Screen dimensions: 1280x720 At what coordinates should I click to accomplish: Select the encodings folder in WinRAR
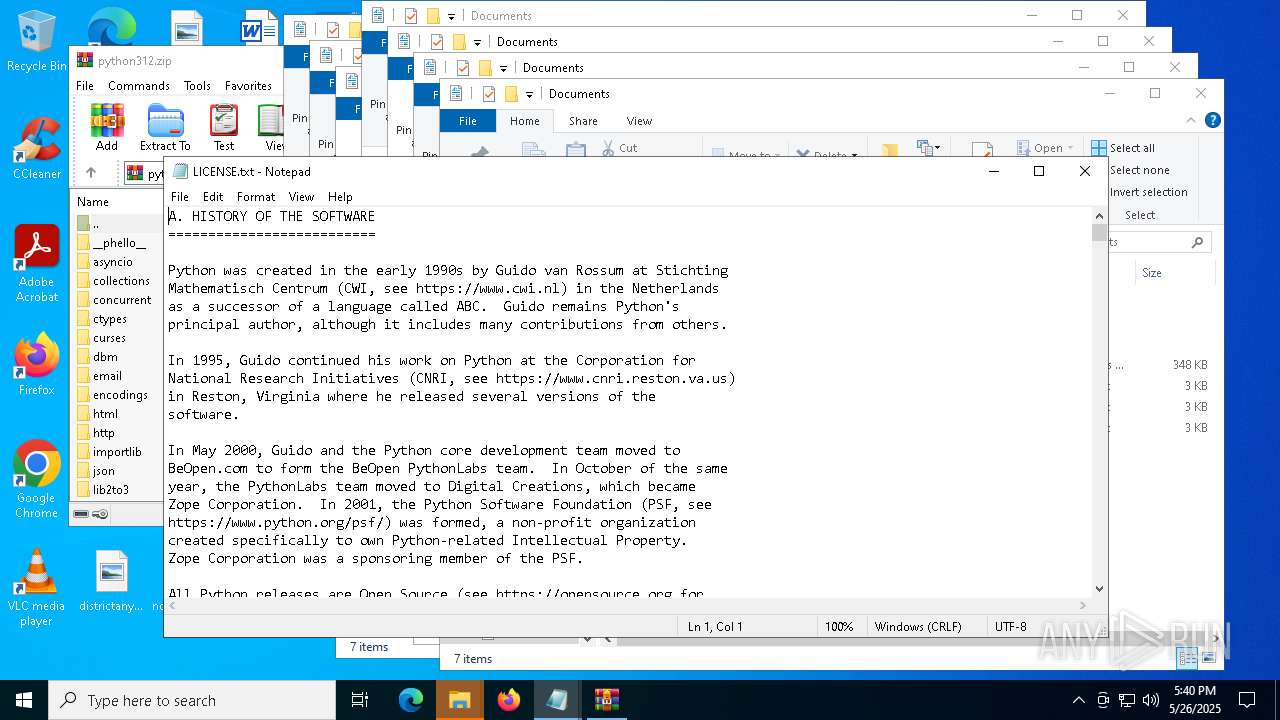pyautogui.click(x=120, y=395)
